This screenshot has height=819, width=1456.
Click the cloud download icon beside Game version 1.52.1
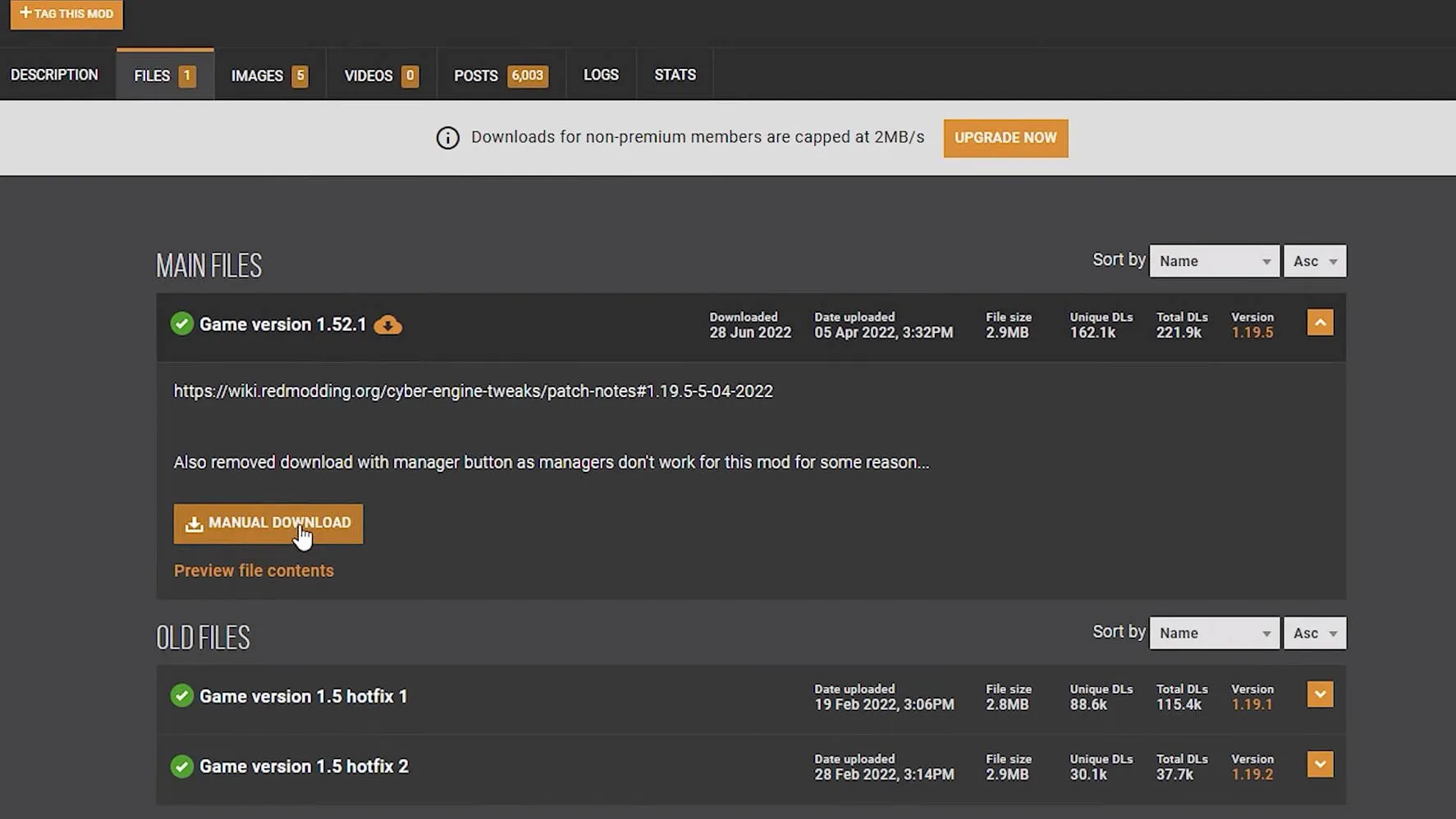pyautogui.click(x=387, y=325)
